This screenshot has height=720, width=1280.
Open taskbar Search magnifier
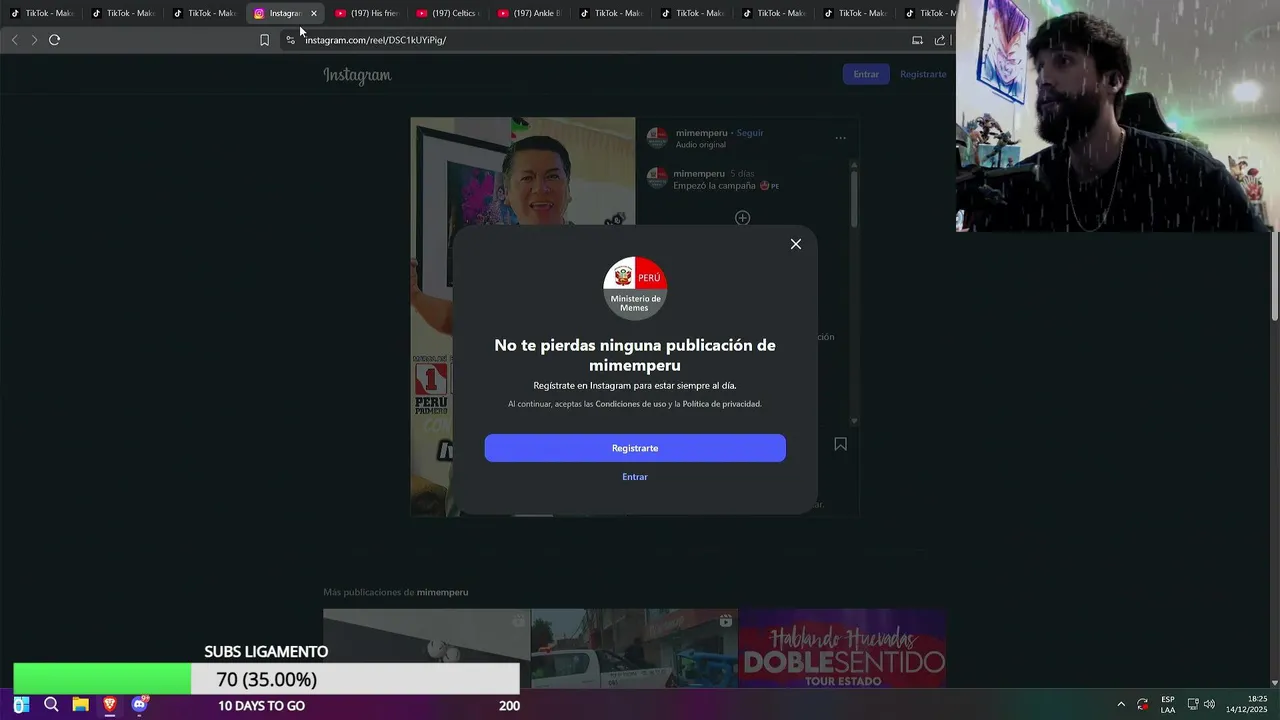(x=51, y=705)
